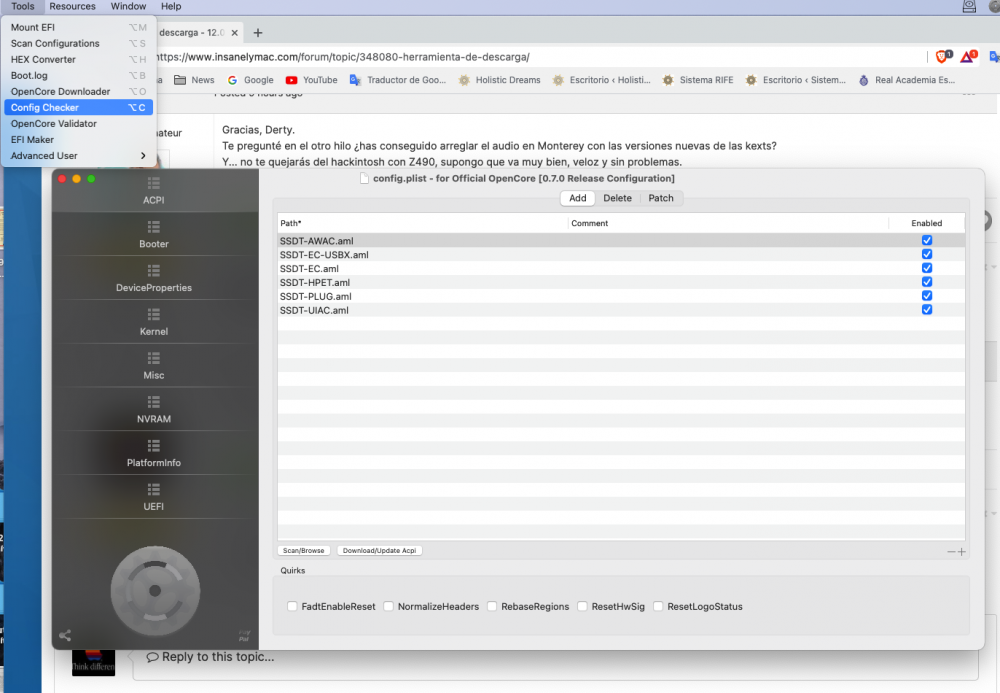
Task: Open the News bookmarks folder
Action: coord(195,80)
